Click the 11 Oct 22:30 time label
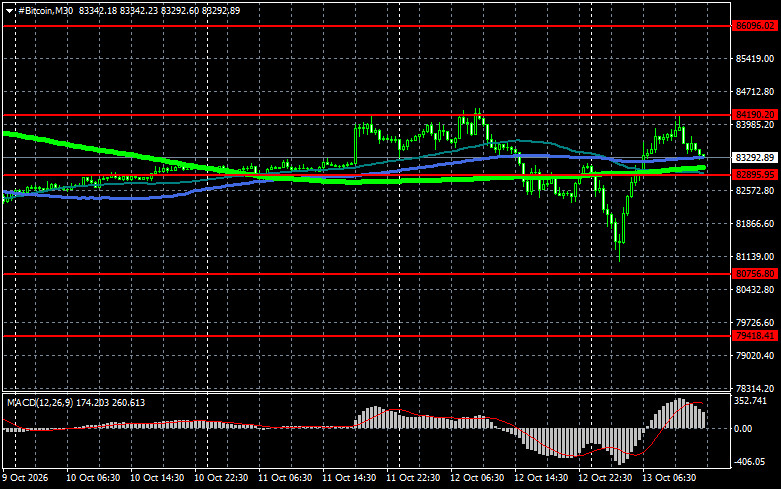781x489 pixels. pyautogui.click(x=413, y=478)
